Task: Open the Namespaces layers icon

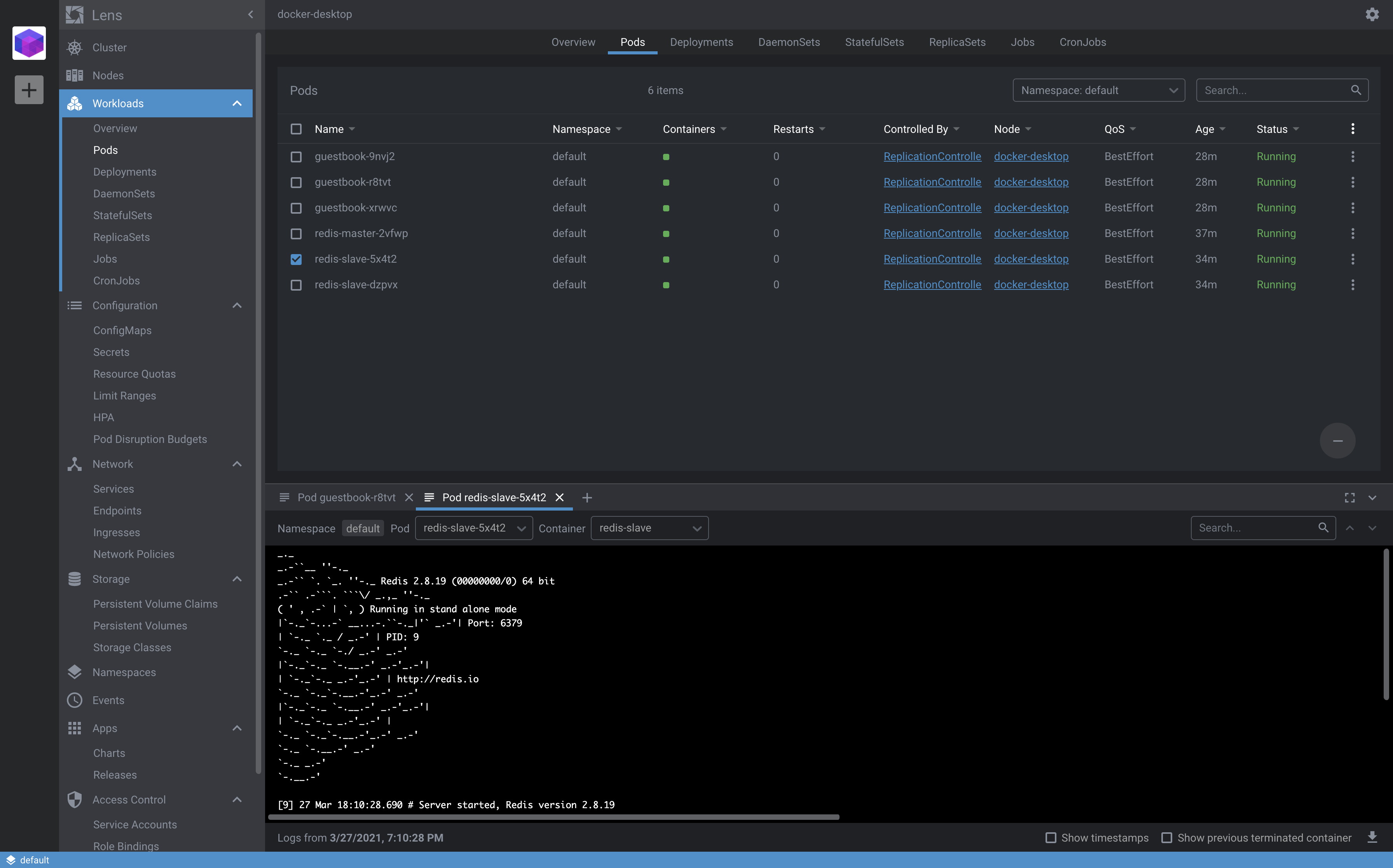Action: point(75,672)
